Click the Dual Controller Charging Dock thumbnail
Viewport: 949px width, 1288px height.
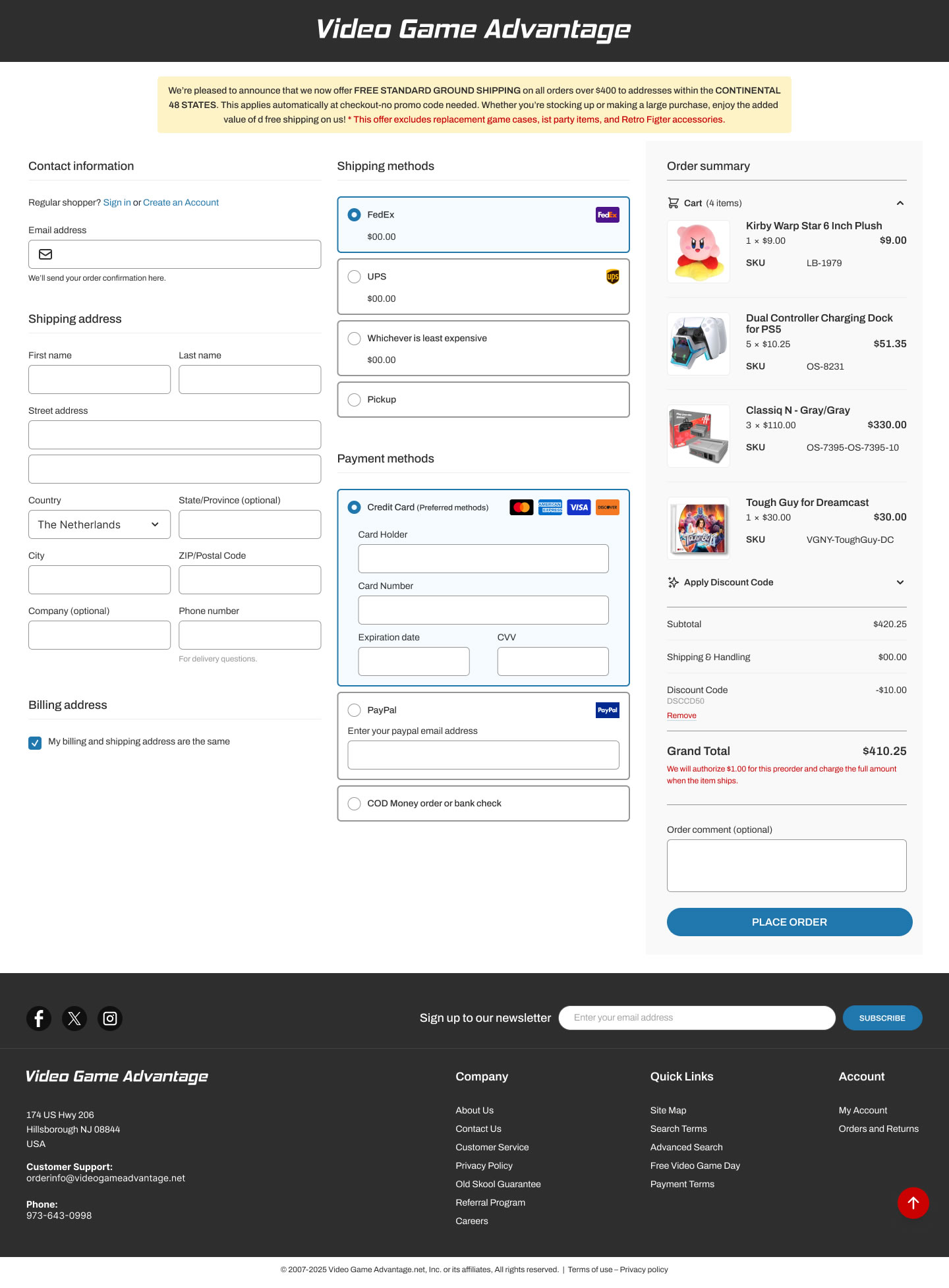(x=699, y=344)
